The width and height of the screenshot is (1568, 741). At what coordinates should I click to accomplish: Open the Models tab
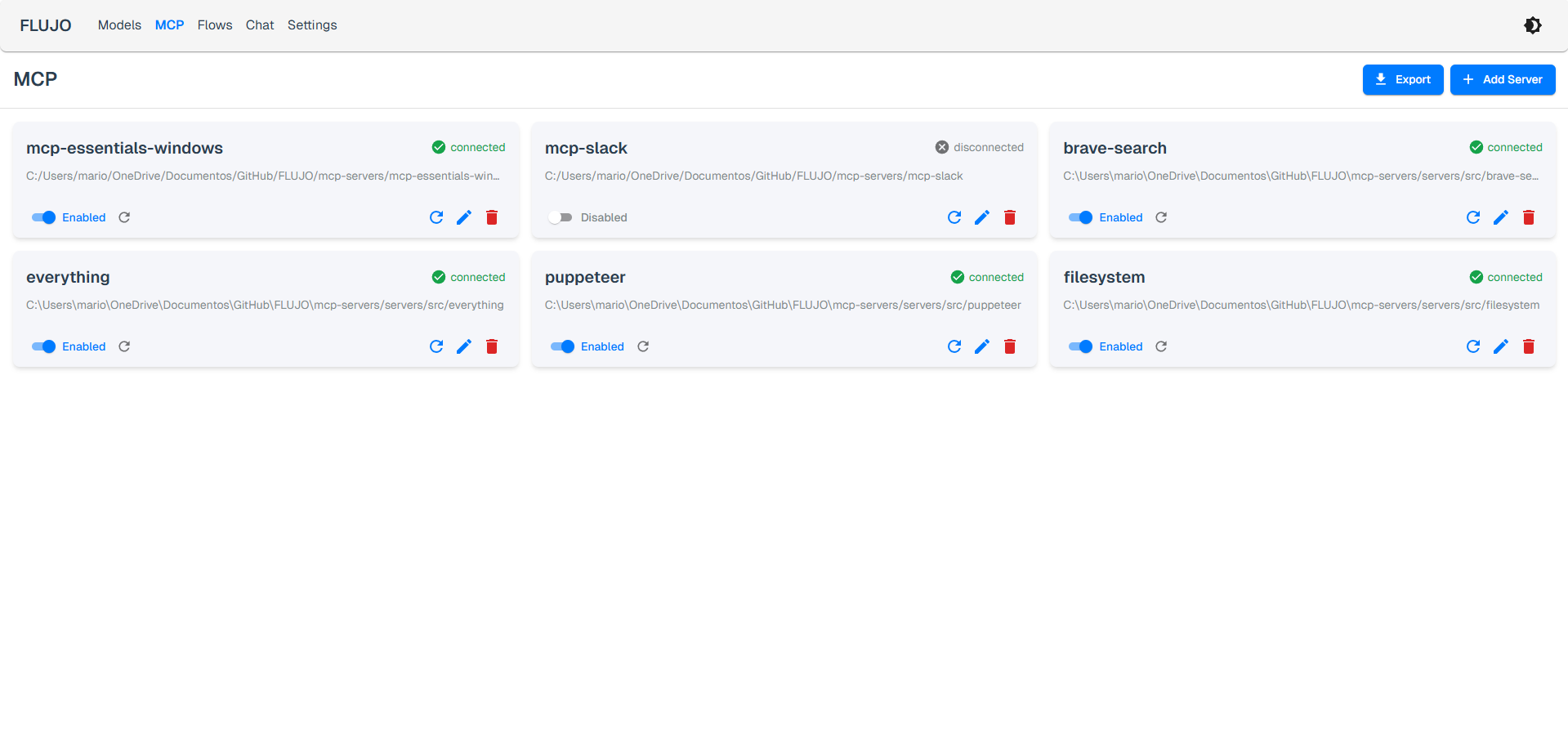119,25
